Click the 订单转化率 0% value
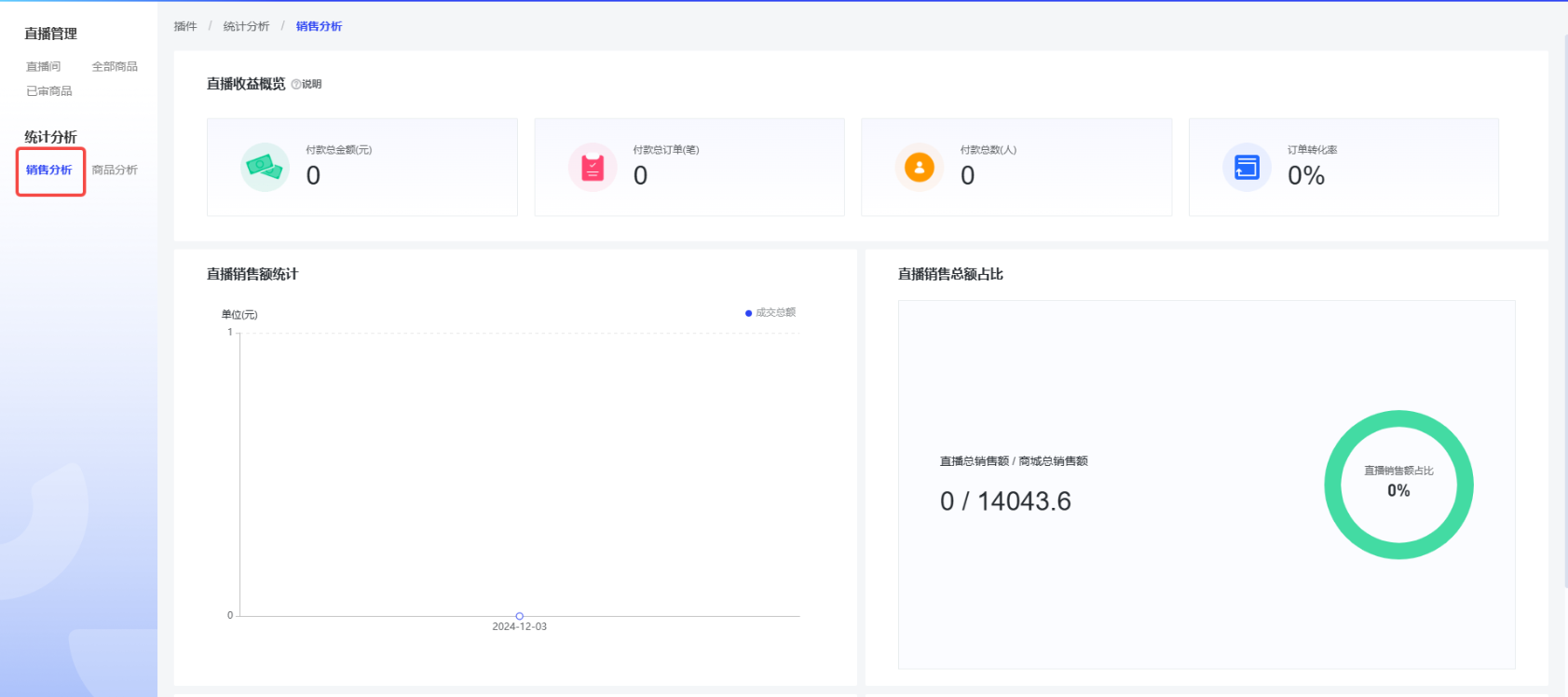1568x697 pixels. coord(1306,176)
